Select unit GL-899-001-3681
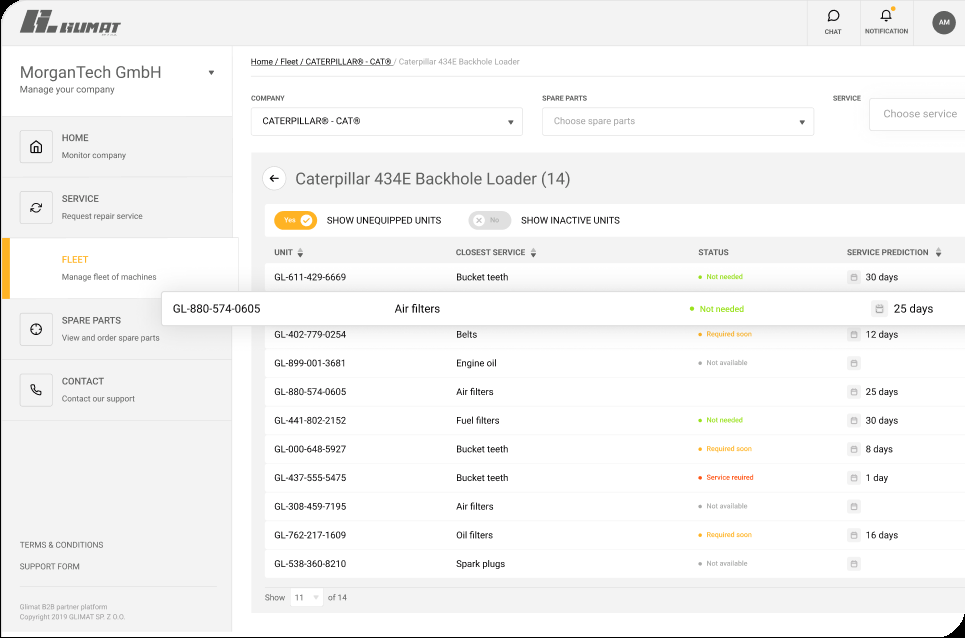The height and width of the screenshot is (638, 965). tap(310, 363)
